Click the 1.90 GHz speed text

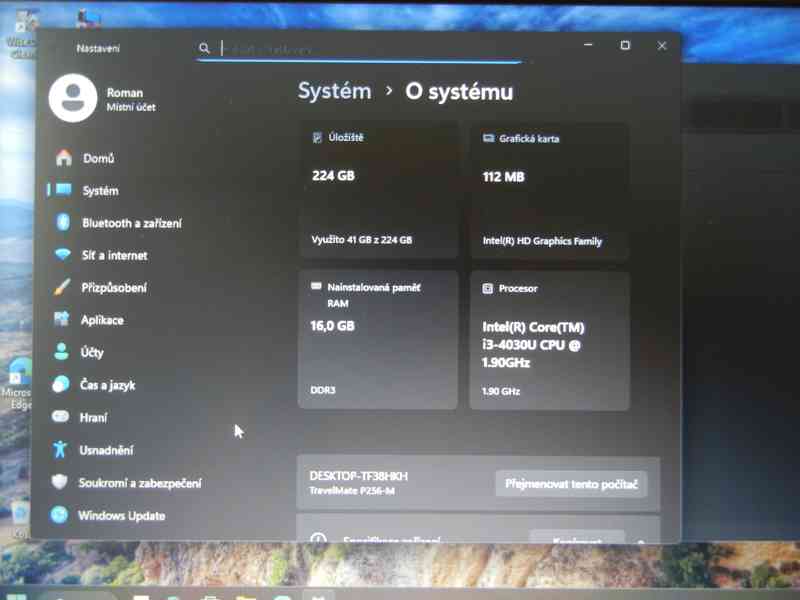501,391
